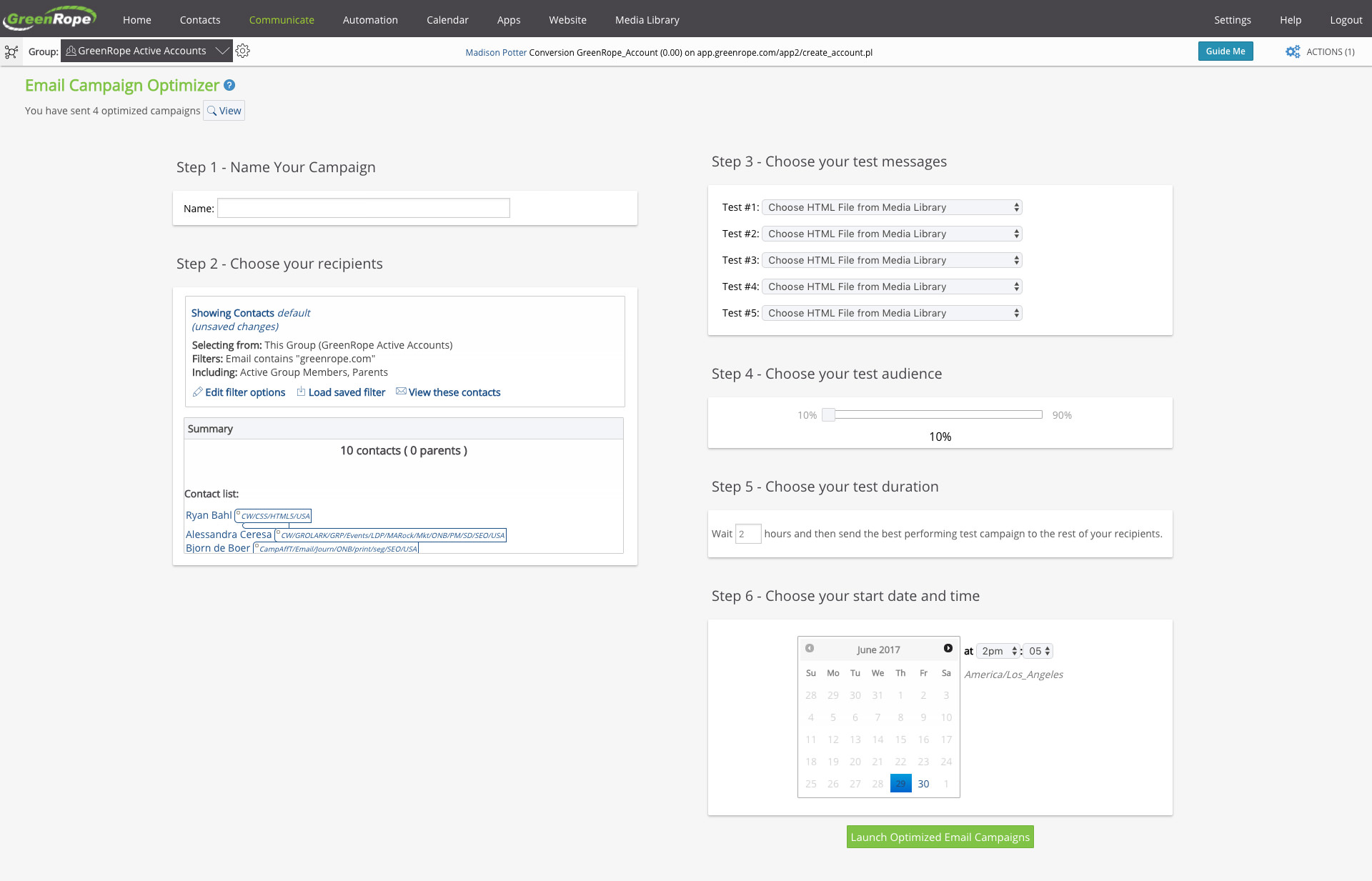Click the America/Los_Angeles timezone text
Viewport: 1372px width, 881px height.
(x=1013, y=675)
